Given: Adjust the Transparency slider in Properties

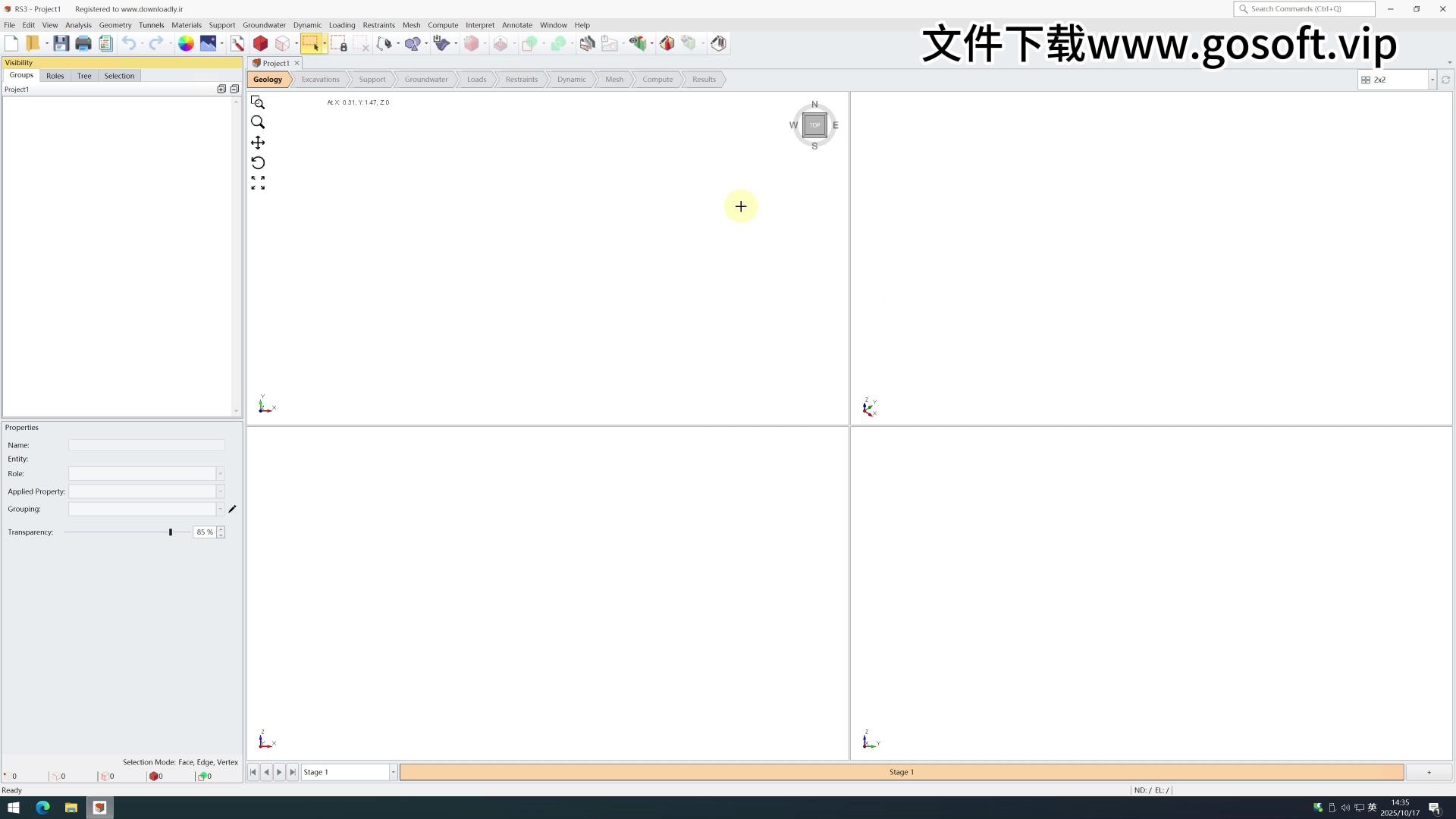Looking at the screenshot, I should click(x=170, y=532).
